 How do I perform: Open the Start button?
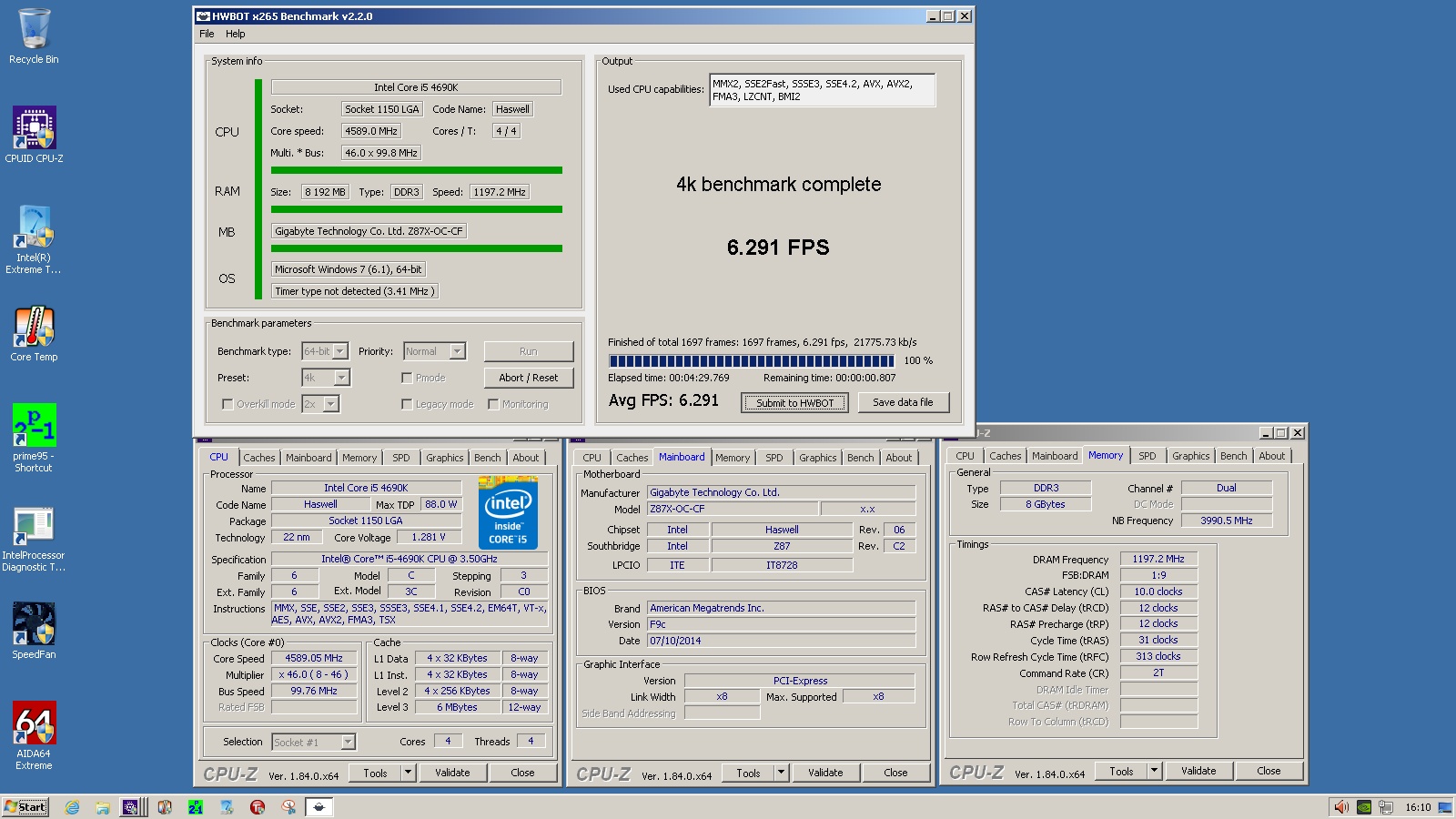coord(25,807)
